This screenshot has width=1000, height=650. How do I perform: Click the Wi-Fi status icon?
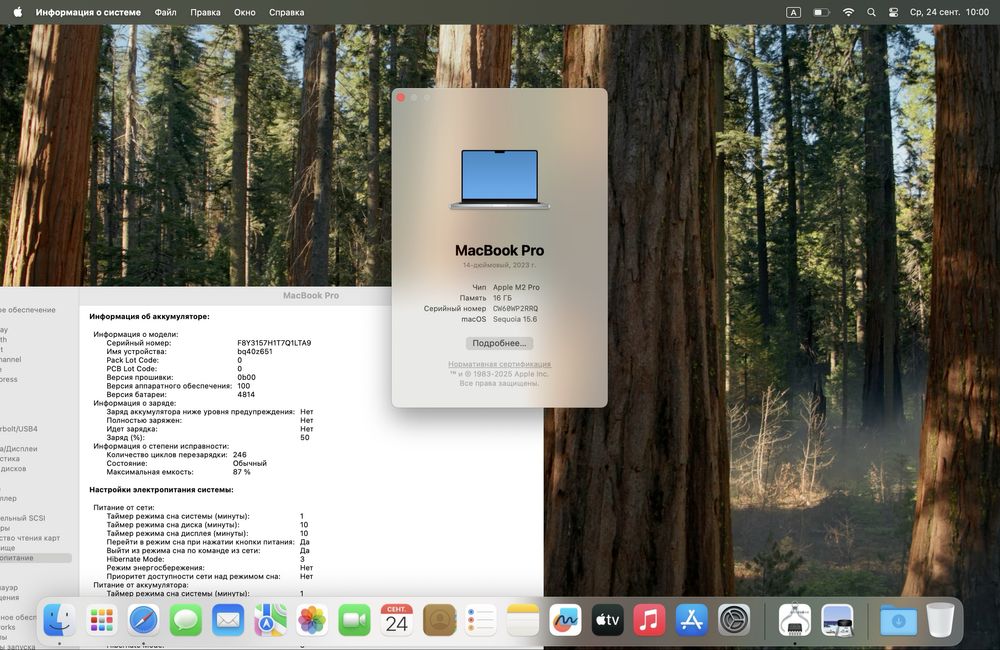(x=848, y=12)
